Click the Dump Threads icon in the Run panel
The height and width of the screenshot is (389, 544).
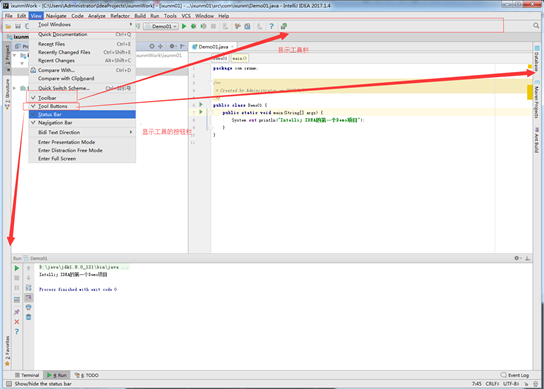pyautogui.click(x=17, y=300)
